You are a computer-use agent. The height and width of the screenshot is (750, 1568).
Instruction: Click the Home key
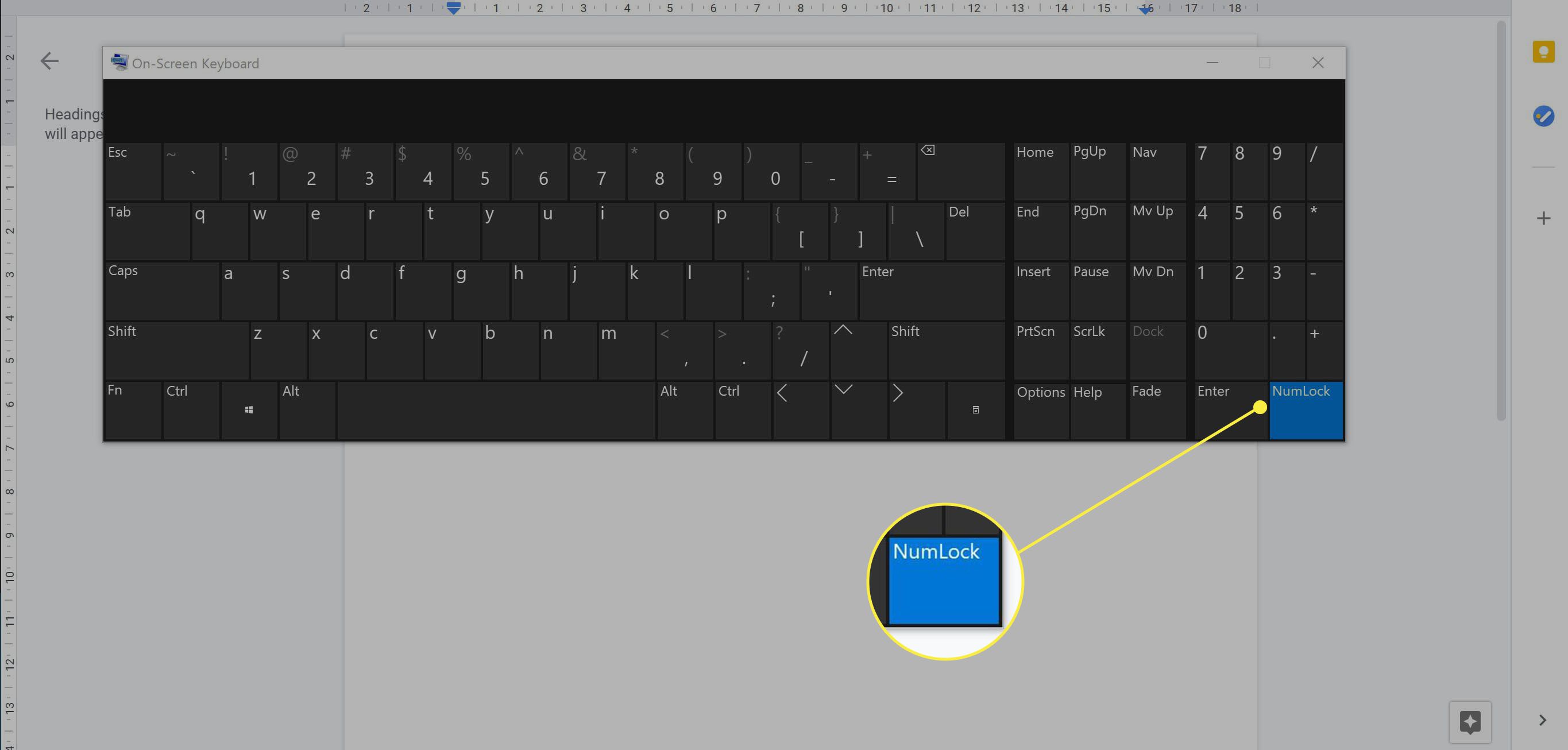1041,171
